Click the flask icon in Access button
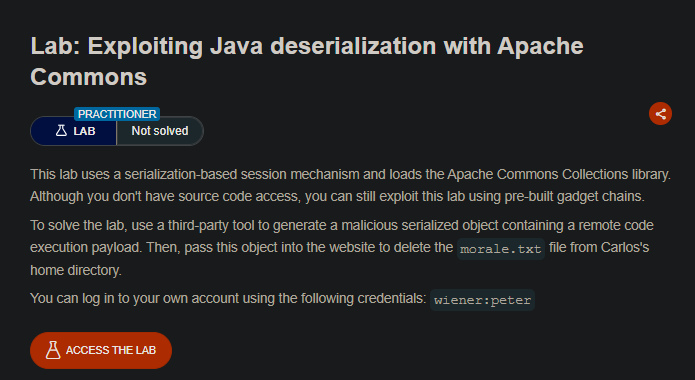The width and height of the screenshot is (695, 380). pyautogui.click(x=53, y=350)
